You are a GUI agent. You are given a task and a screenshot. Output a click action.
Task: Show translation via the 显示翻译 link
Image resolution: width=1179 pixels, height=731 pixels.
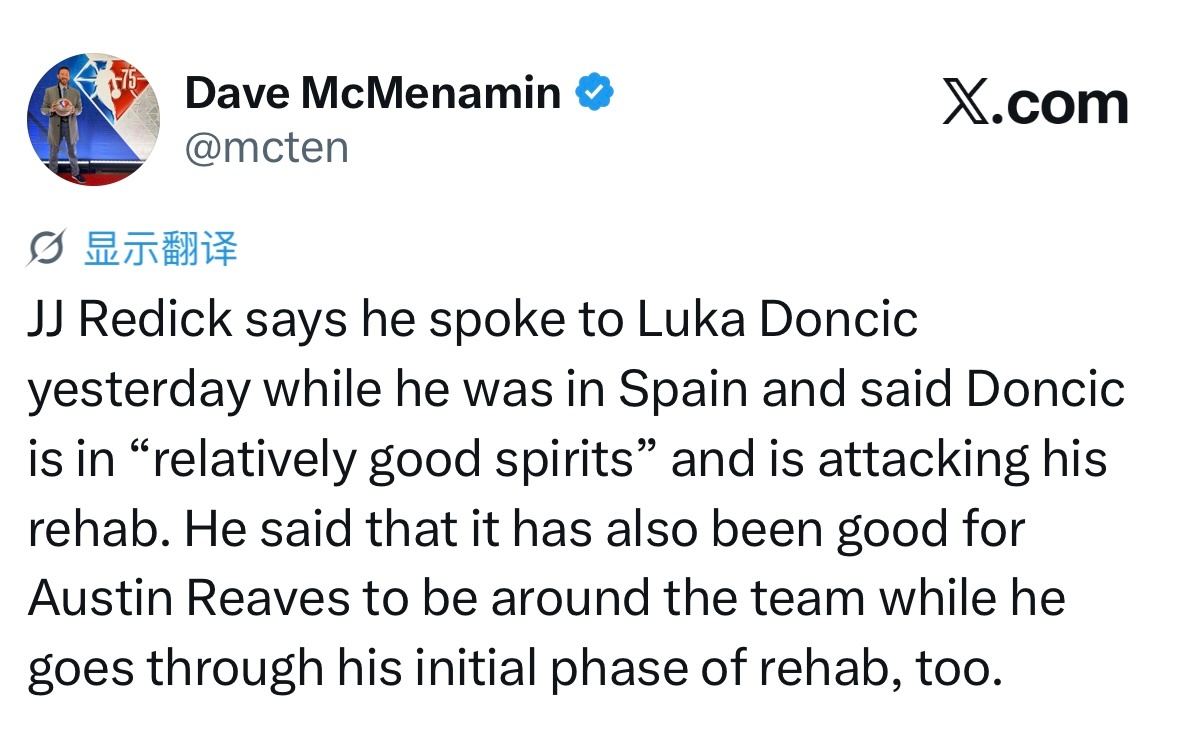coord(160,248)
